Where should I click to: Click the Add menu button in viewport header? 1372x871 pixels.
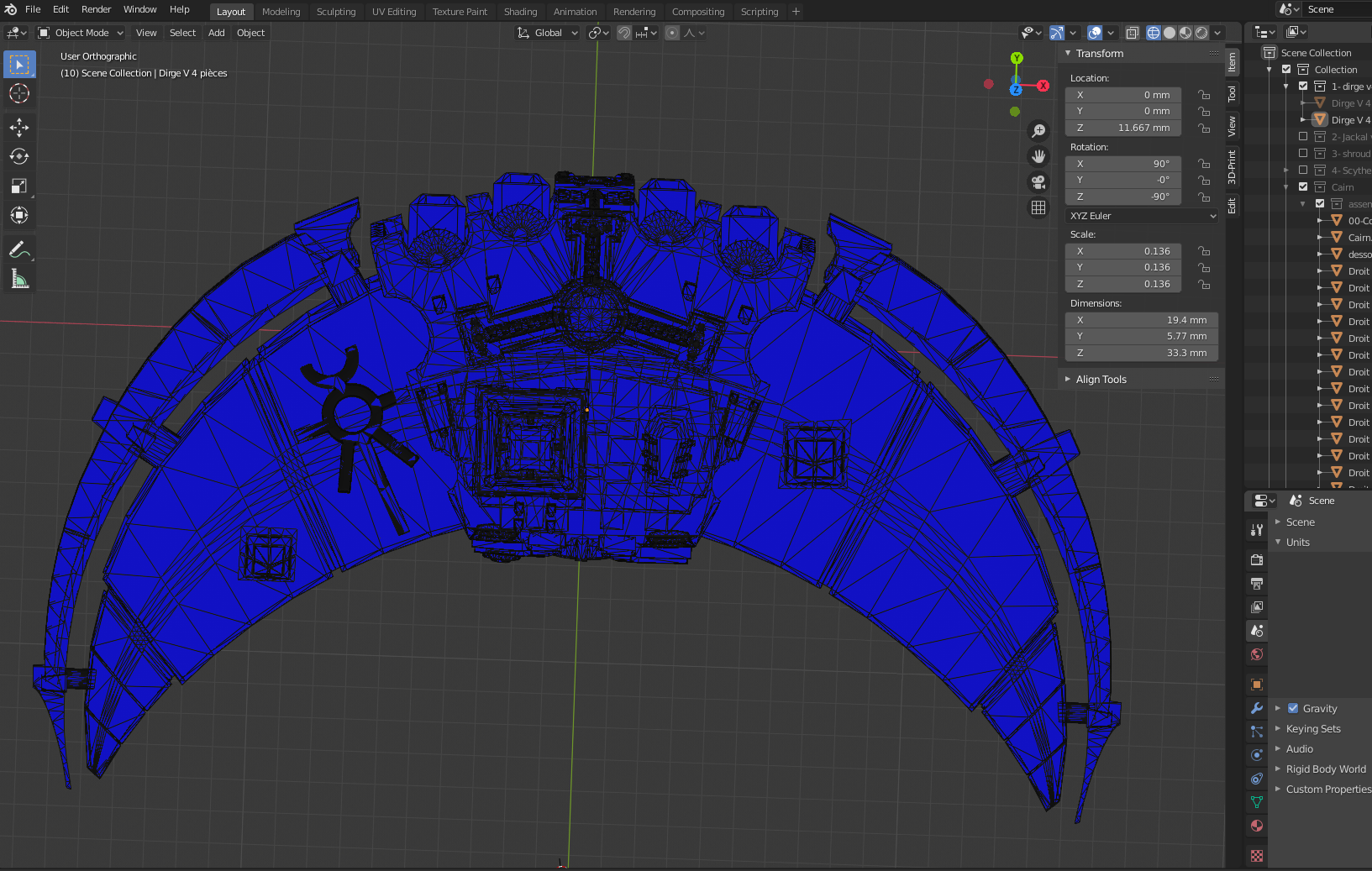pos(216,33)
